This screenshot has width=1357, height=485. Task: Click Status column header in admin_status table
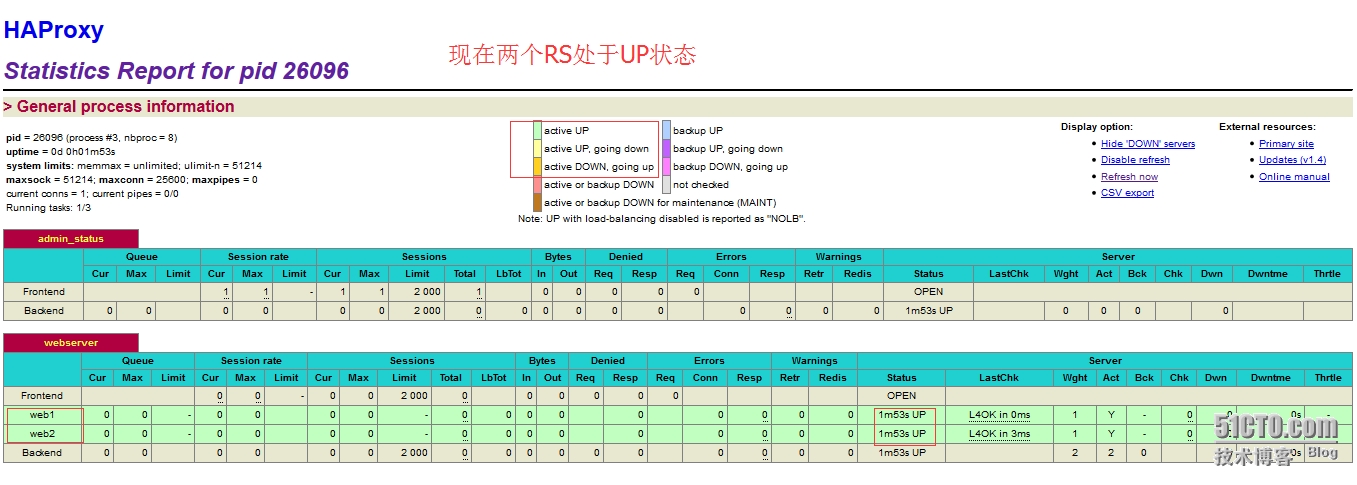928,274
